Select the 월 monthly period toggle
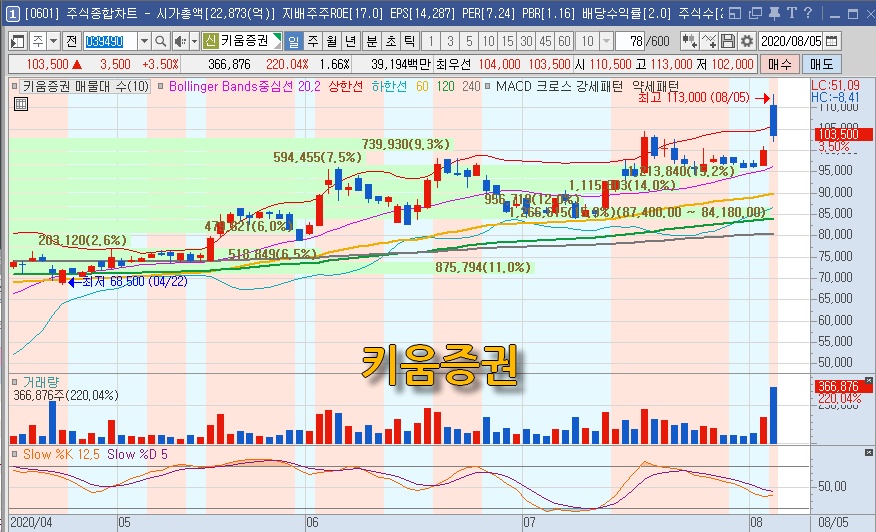This screenshot has height=532, width=876. [332, 41]
